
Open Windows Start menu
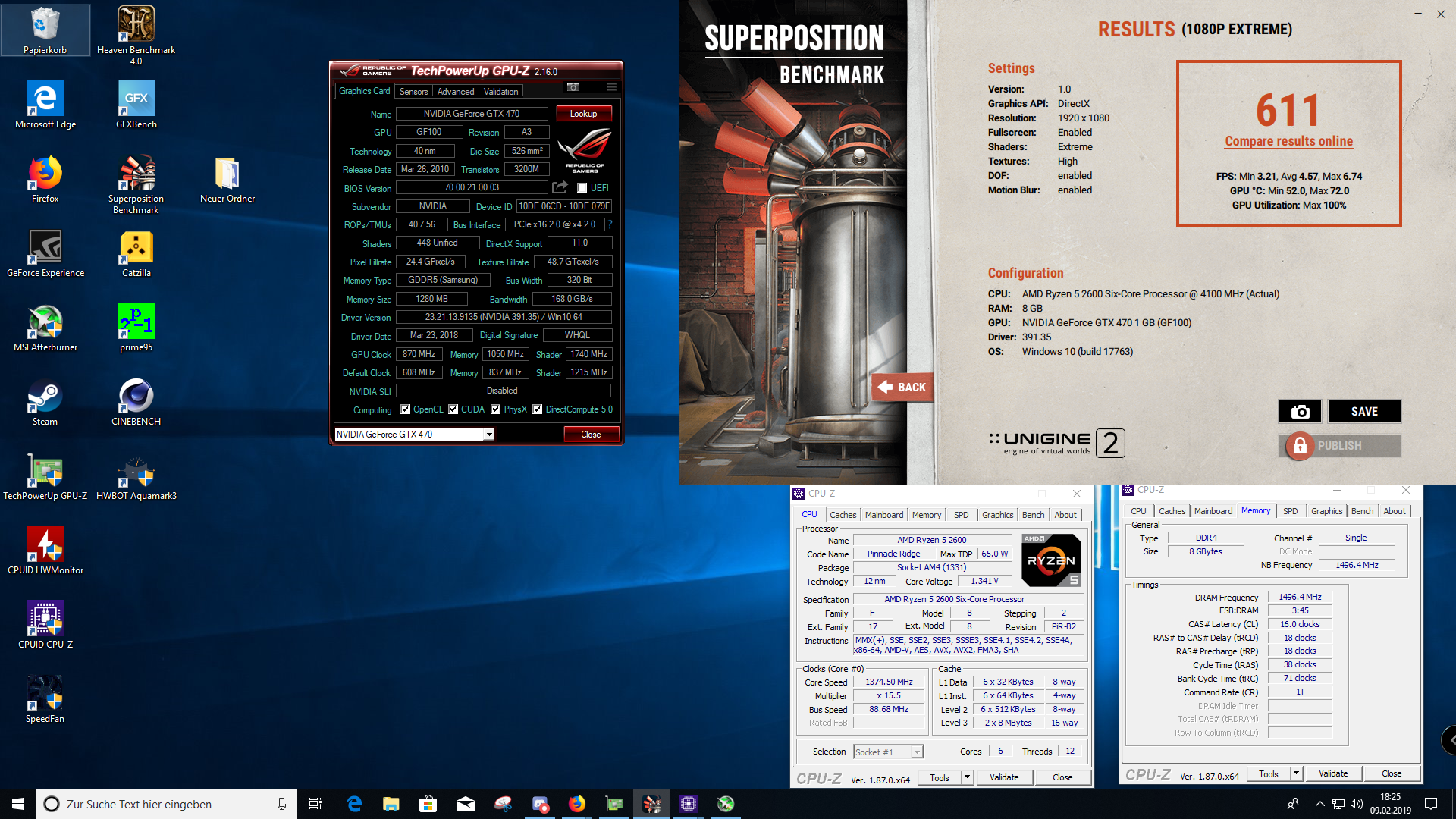coord(18,804)
